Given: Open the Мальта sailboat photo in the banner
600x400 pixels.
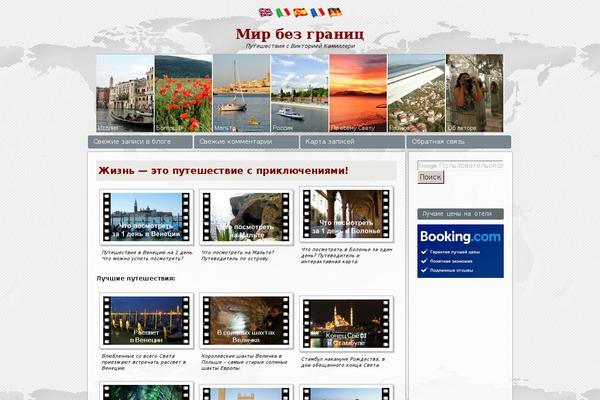Looking at the screenshot, I should pos(241,93).
